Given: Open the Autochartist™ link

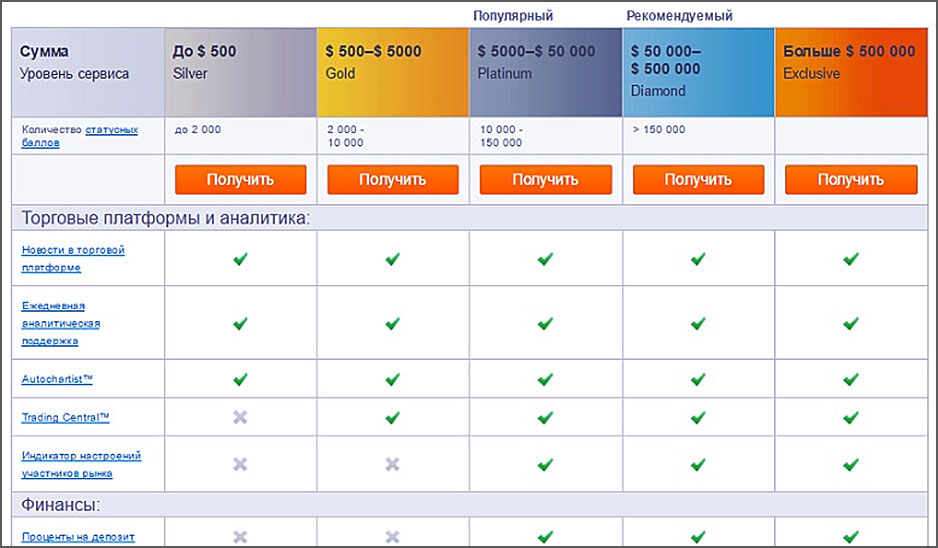Looking at the screenshot, I should 57,380.
